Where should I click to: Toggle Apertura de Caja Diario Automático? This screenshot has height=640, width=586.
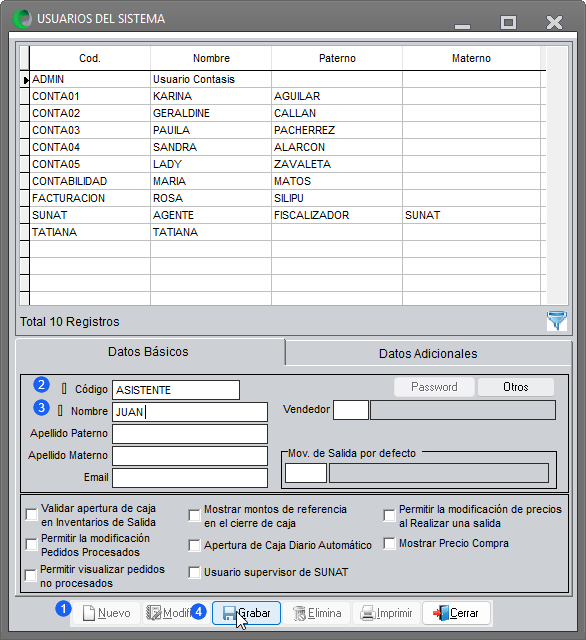click(x=194, y=545)
